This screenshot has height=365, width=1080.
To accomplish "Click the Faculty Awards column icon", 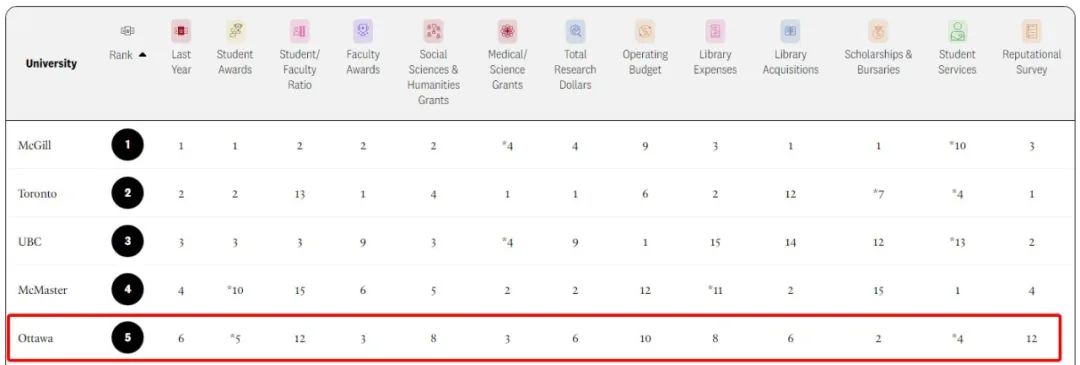I will [x=363, y=31].
